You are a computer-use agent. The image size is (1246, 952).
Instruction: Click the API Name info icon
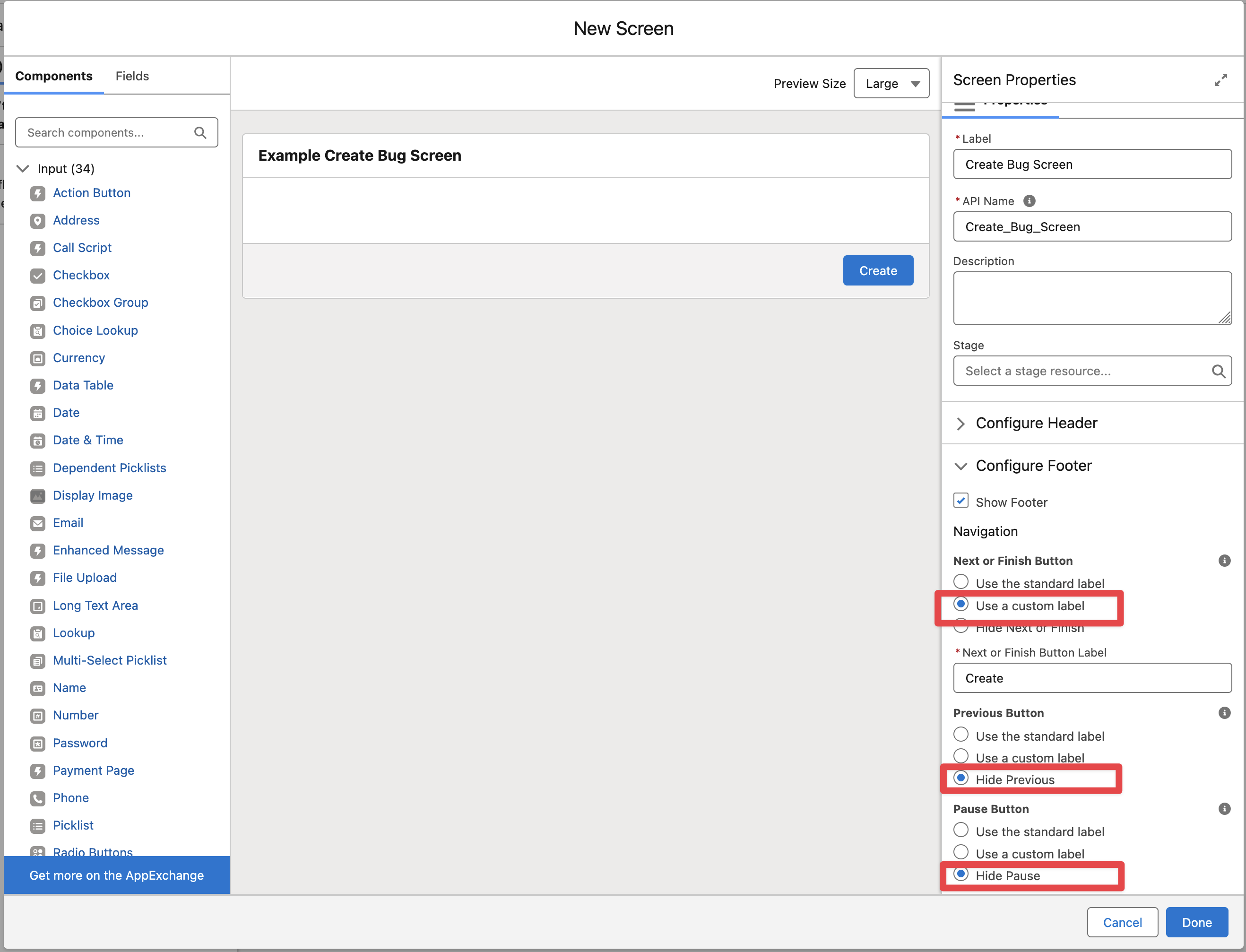click(x=1029, y=201)
